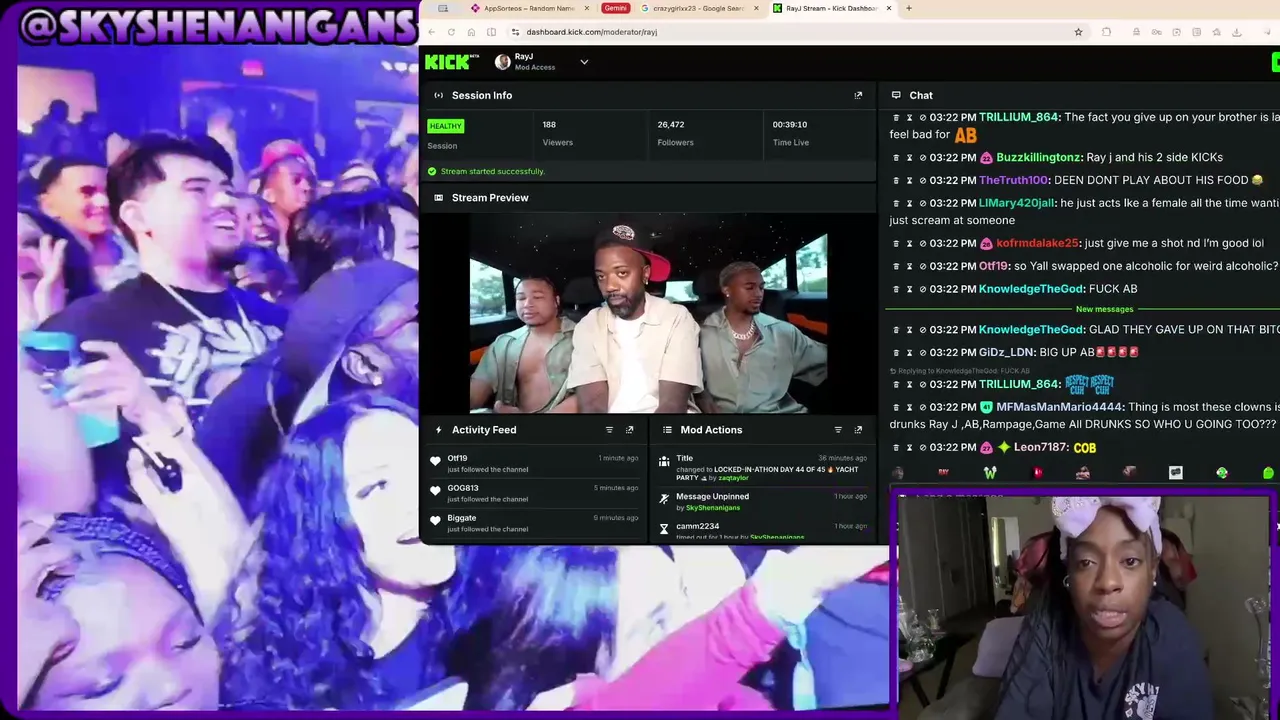Pop out the Session Info panel

click(x=858, y=96)
